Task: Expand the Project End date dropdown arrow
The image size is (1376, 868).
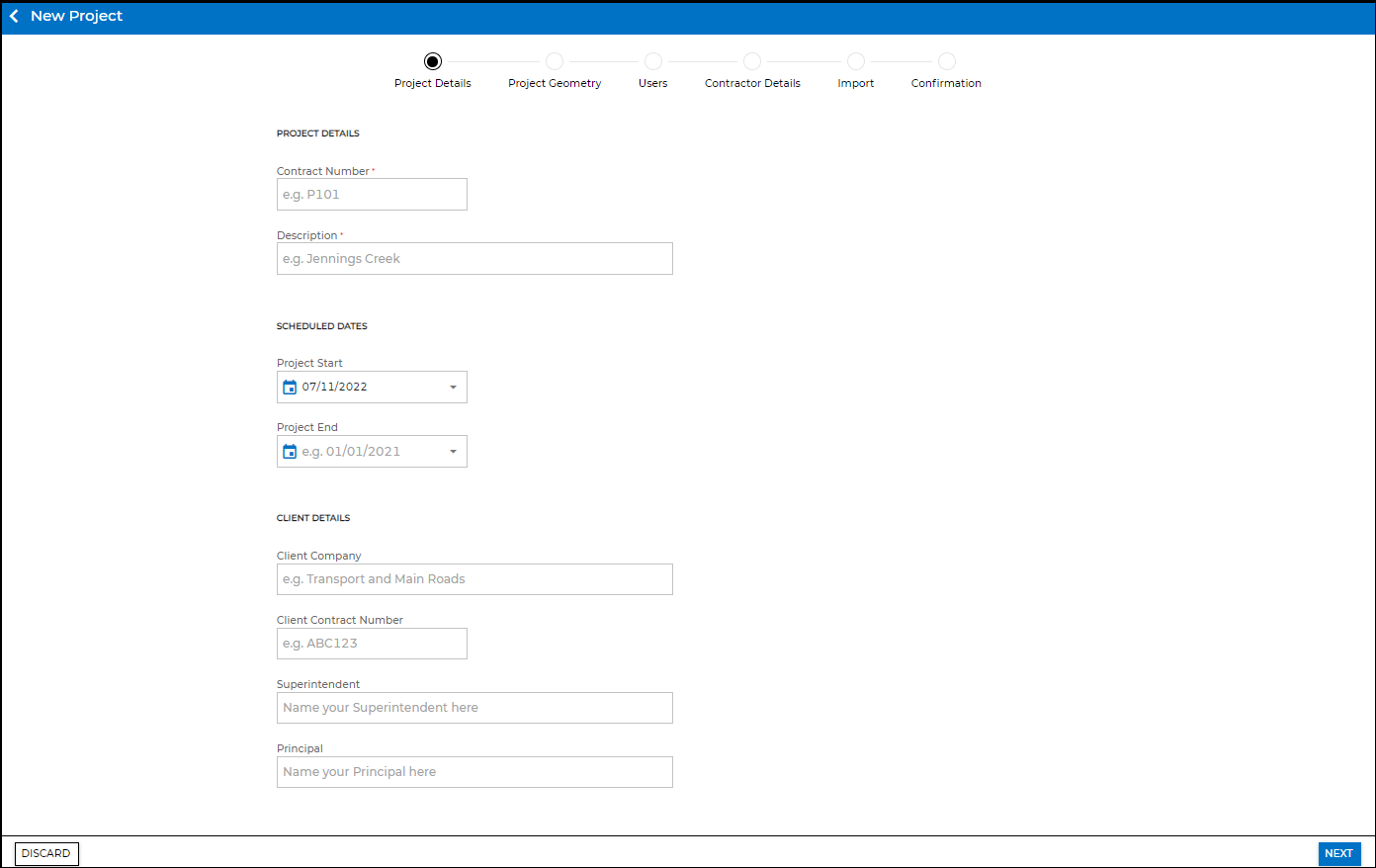Action: coord(454,452)
